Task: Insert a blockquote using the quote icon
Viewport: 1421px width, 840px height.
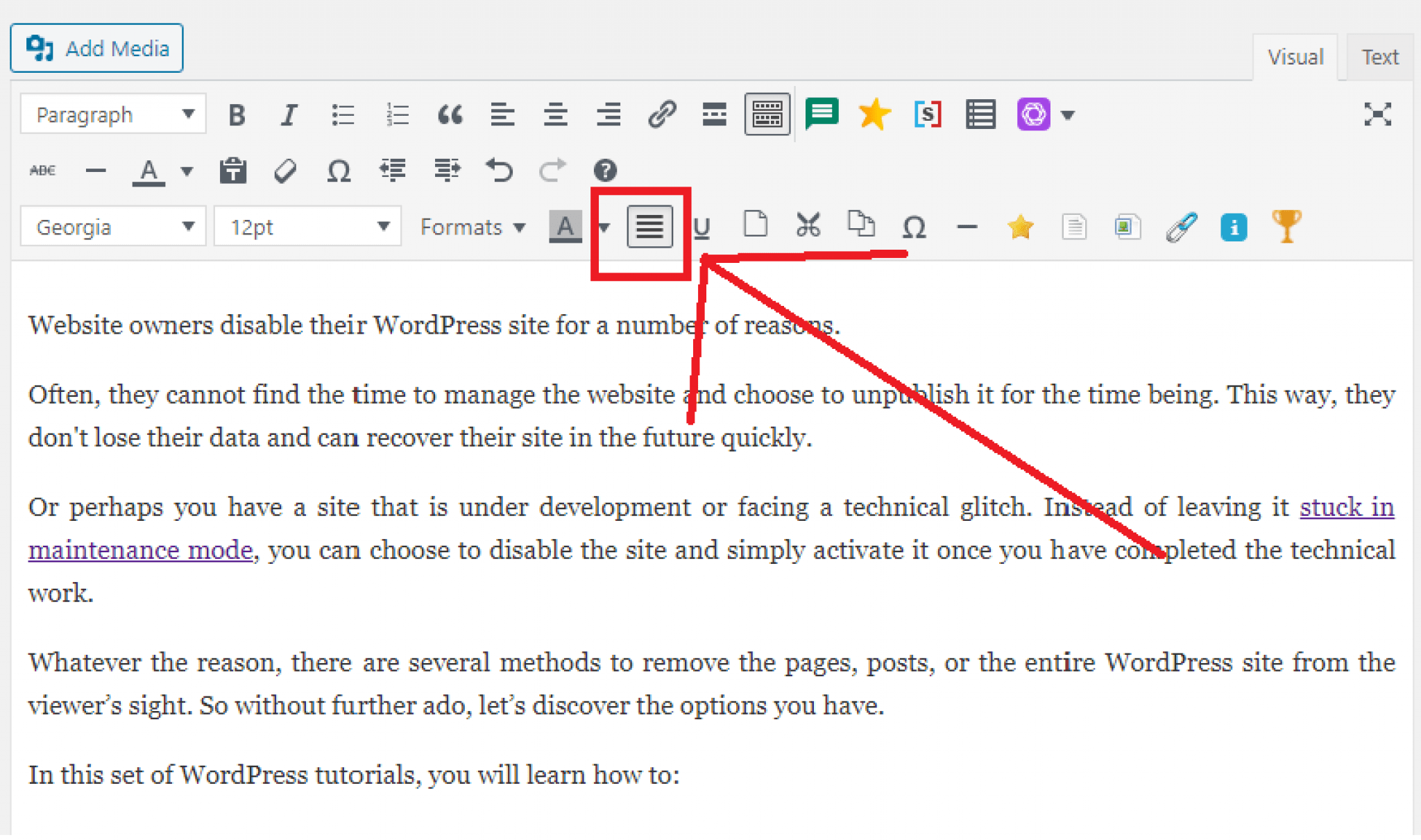Action: click(x=450, y=114)
